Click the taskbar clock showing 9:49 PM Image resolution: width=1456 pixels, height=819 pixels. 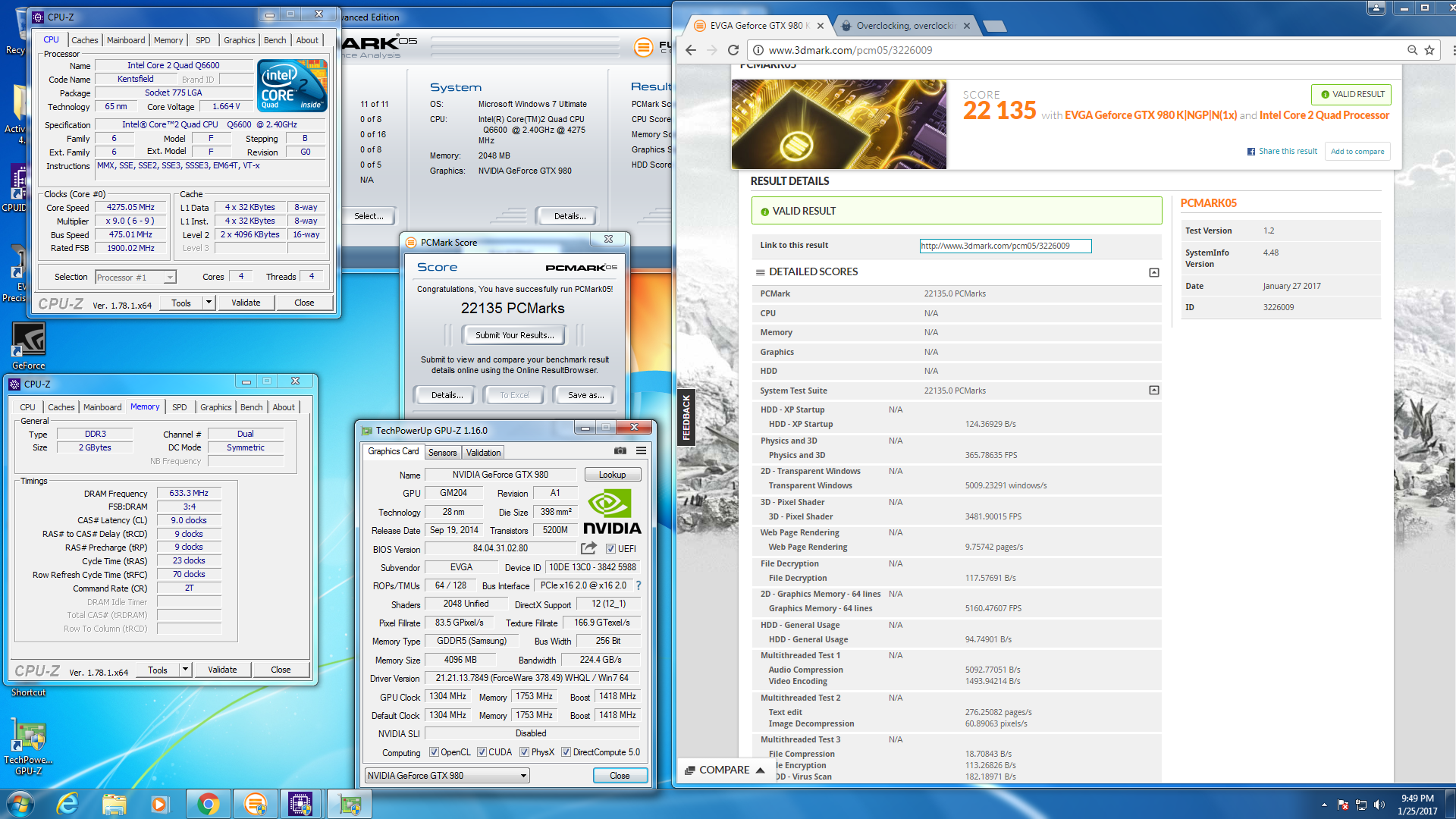pos(1417,805)
